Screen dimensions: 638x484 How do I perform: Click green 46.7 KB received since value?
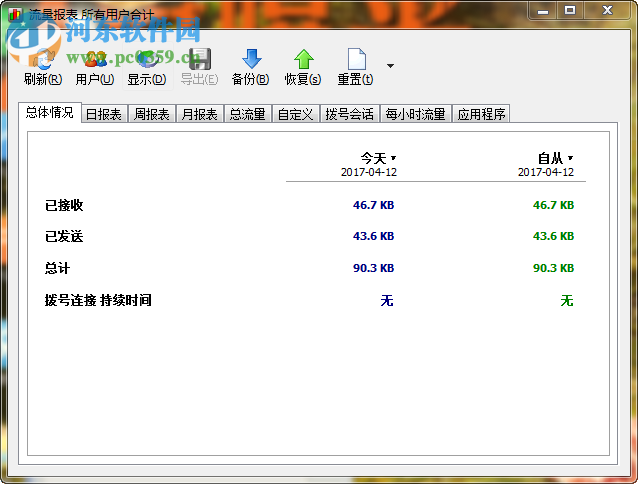pyautogui.click(x=553, y=205)
